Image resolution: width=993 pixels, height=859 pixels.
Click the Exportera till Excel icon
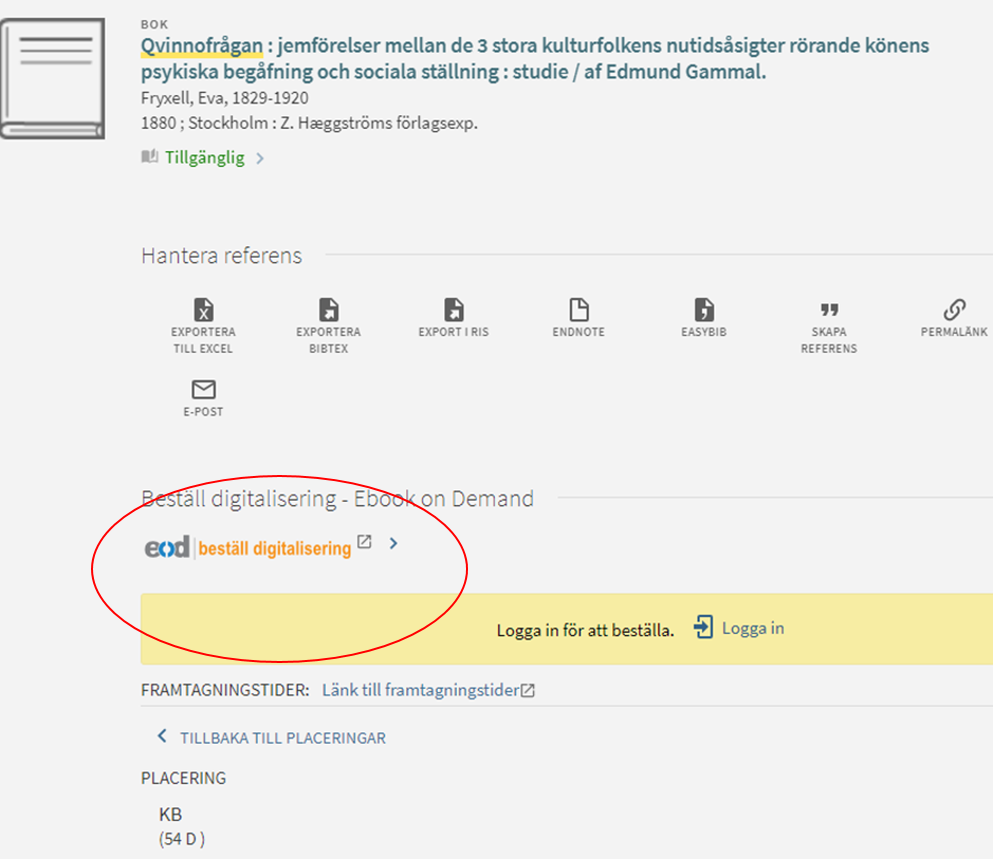(x=203, y=310)
